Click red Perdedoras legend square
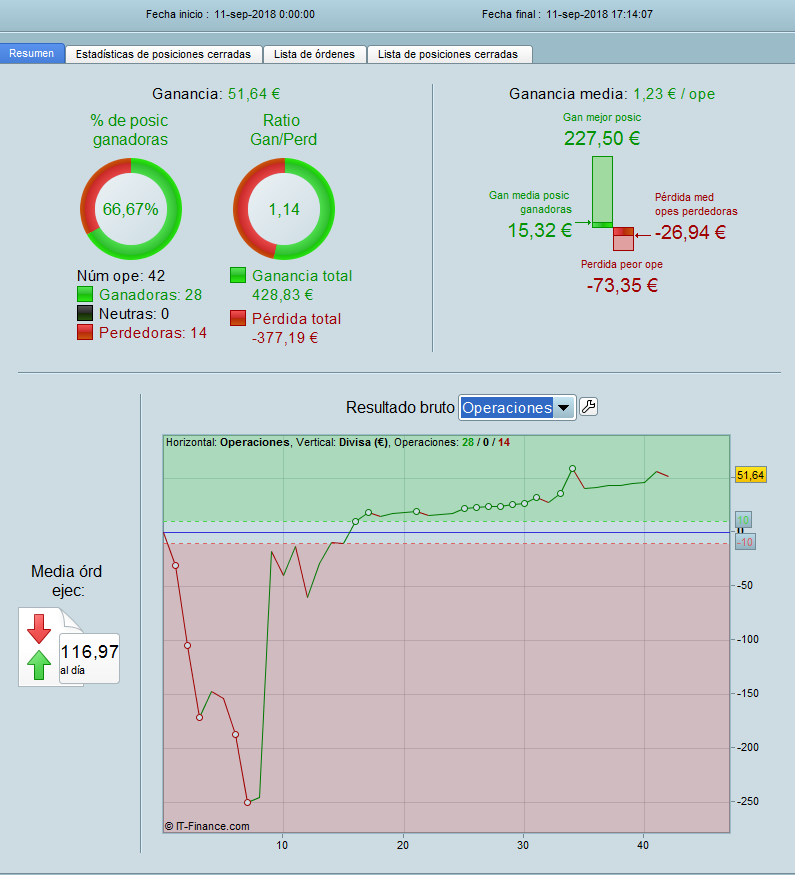 click(85, 332)
